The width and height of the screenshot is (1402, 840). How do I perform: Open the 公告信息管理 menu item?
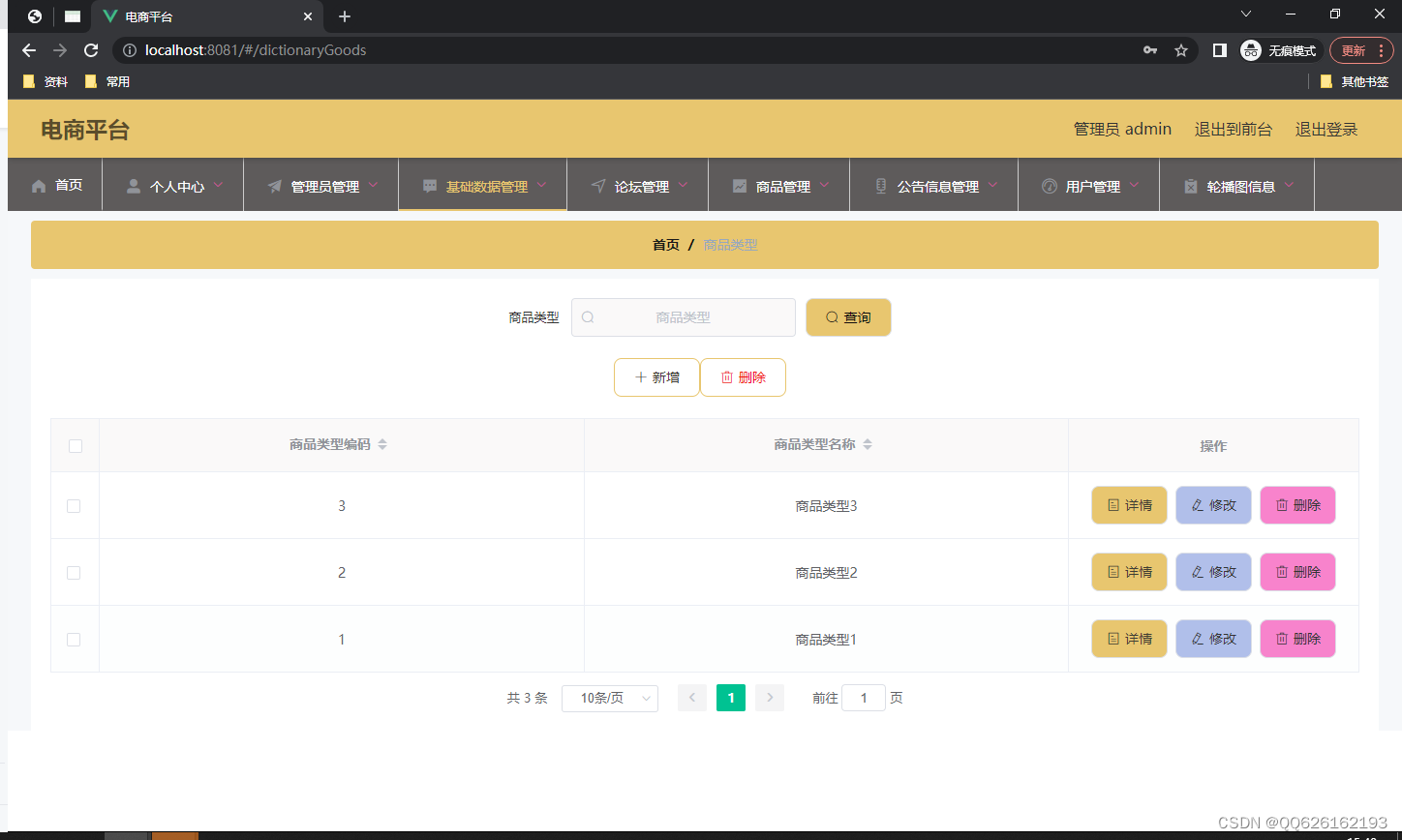(x=934, y=186)
